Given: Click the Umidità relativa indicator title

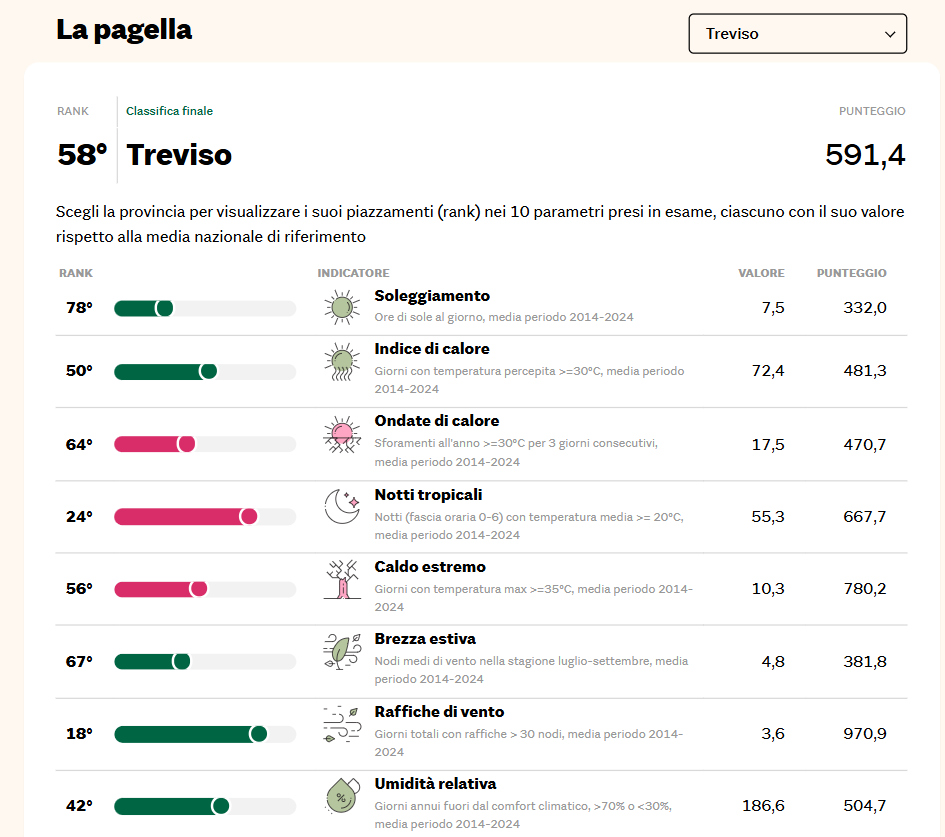Looking at the screenshot, I should tap(435, 784).
